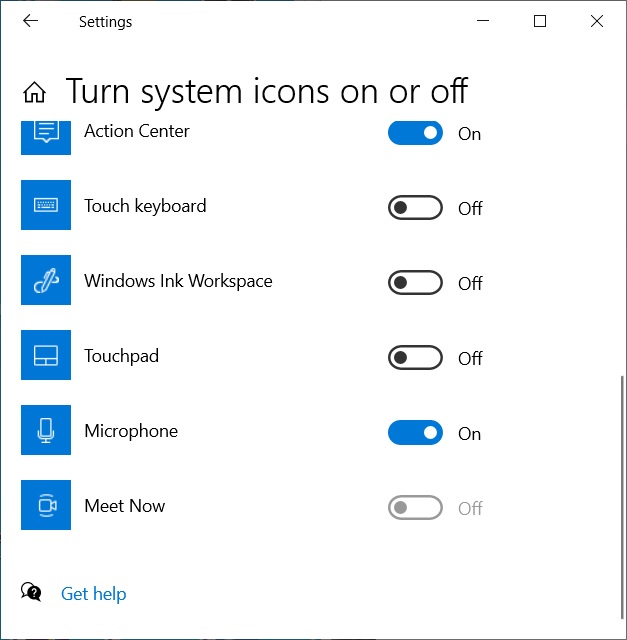Minimize the Settings window
The width and height of the screenshot is (627, 640).
click(483, 21)
